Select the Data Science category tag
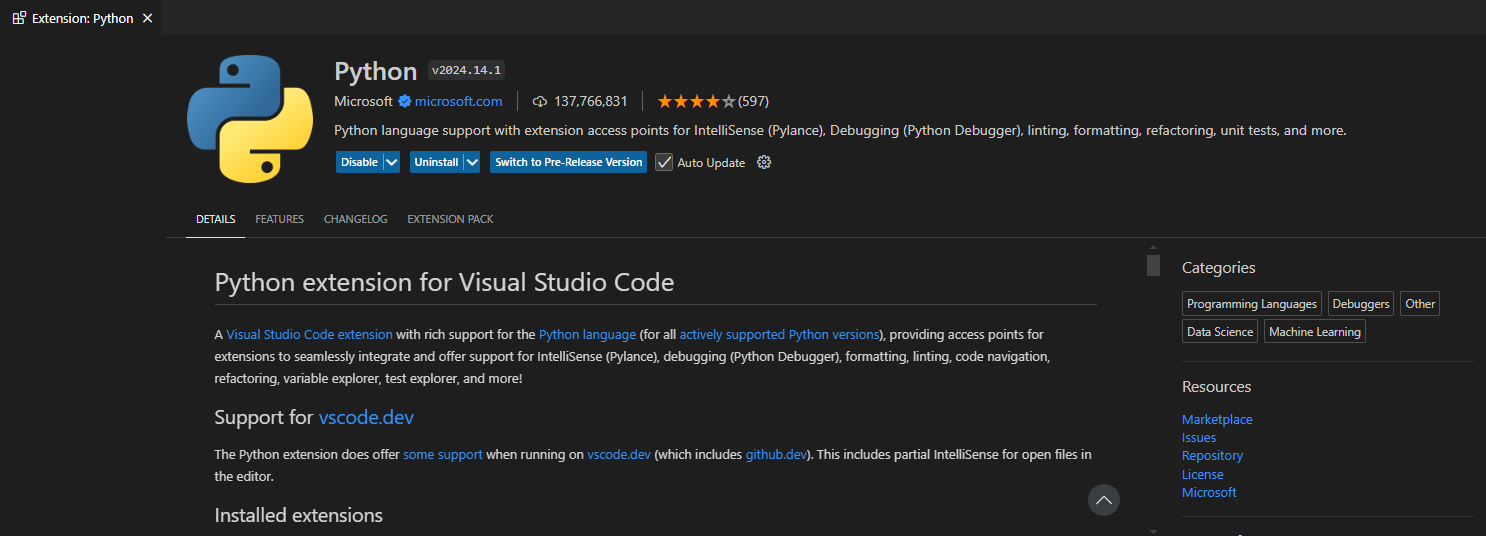The image size is (1486, 536). point(1219,332)
